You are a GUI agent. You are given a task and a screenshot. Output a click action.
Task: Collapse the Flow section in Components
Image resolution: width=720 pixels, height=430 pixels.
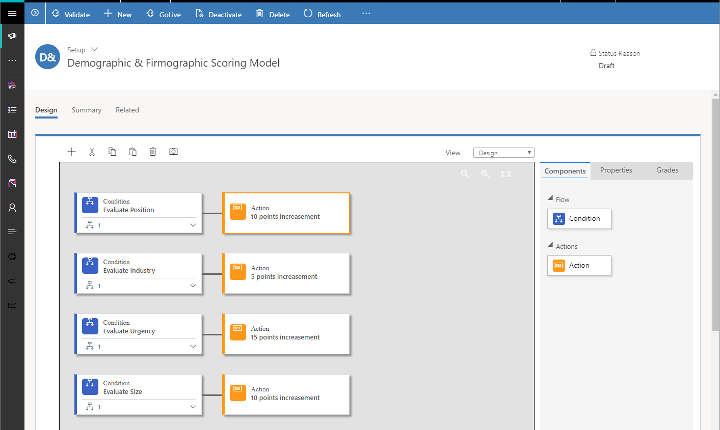pos(549,200)
